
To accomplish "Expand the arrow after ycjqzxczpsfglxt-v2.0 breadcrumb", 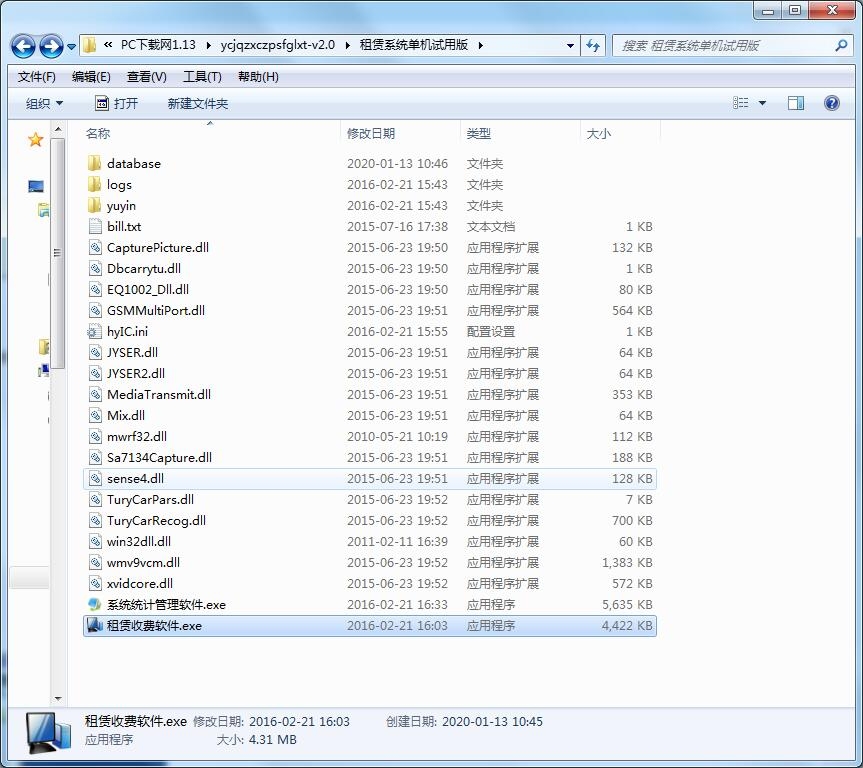I will 348,46.
